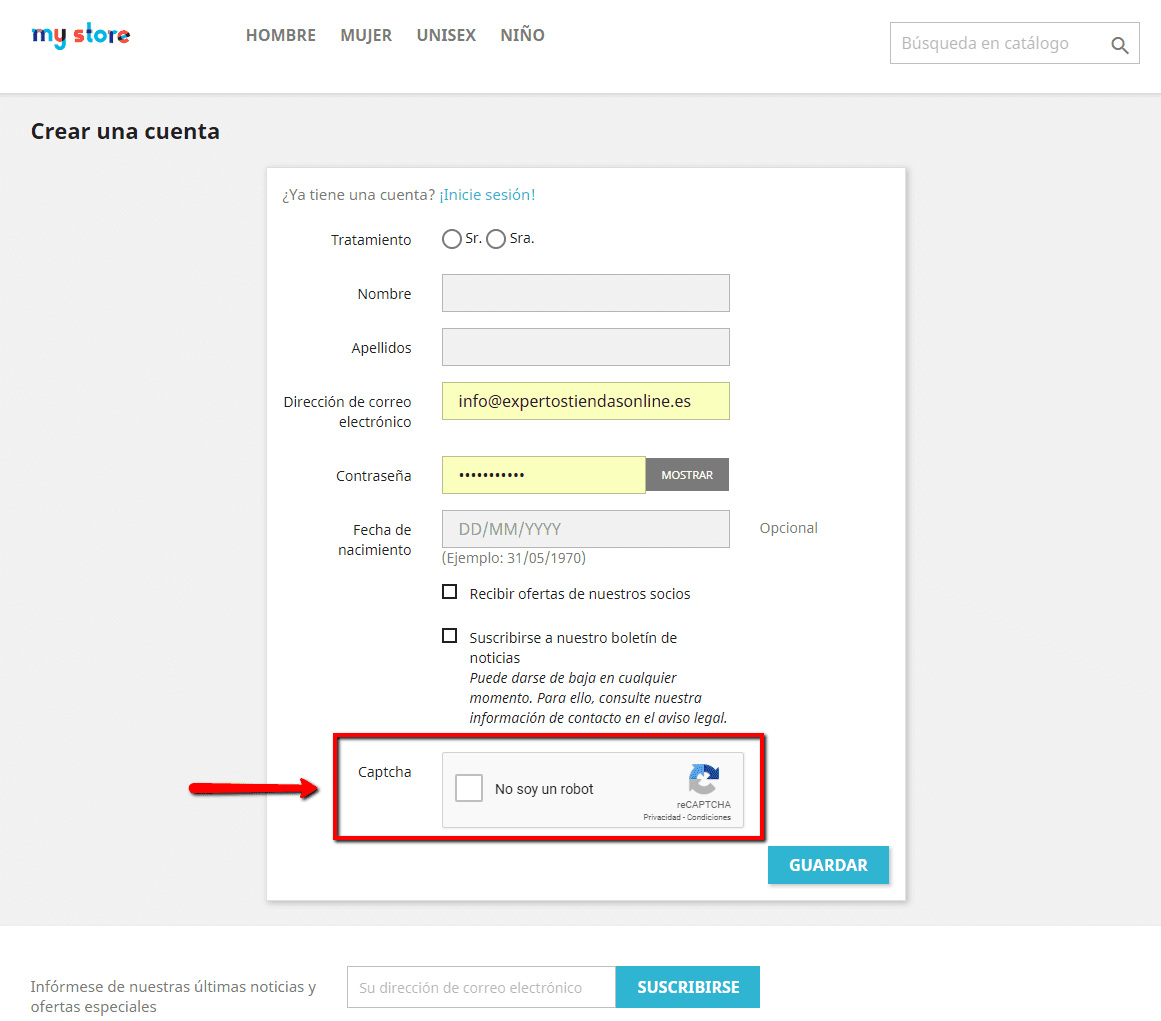
Task: Click the Fecha de nacimiento date field
Action: [x=585, y=528]
